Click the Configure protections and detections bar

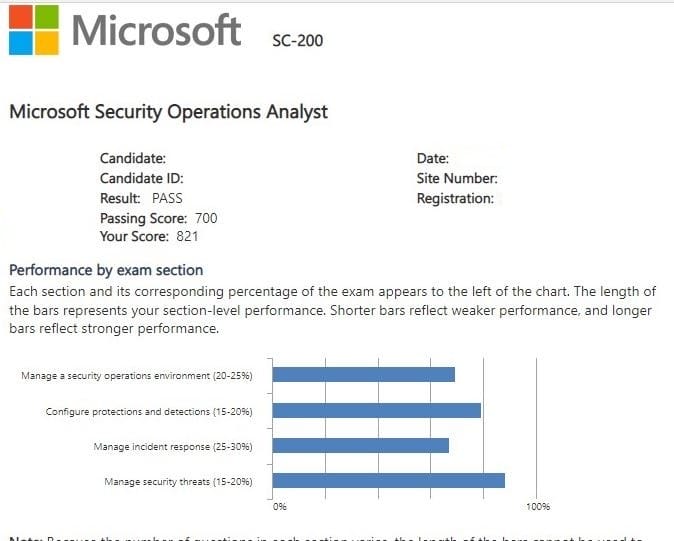point(377,410)
